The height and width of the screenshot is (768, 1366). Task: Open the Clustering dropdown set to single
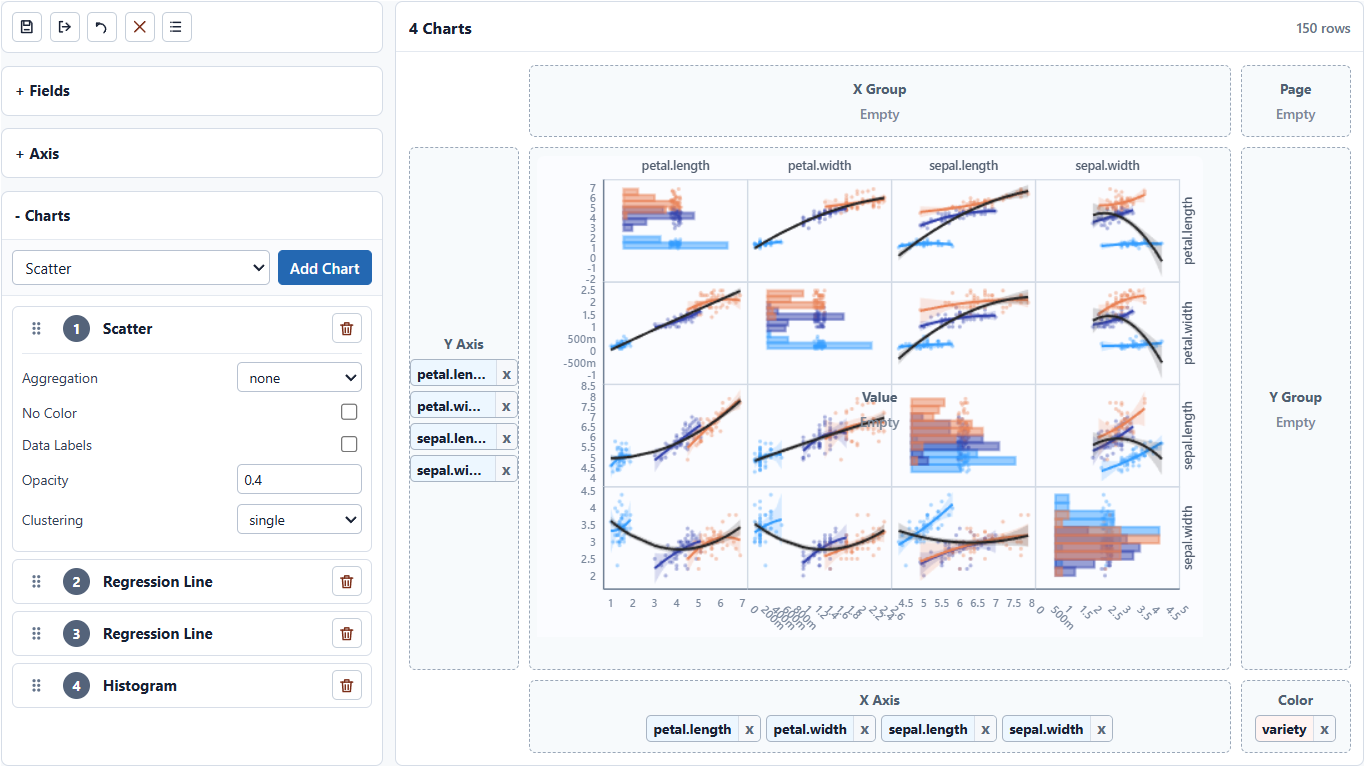pos(299,520)
